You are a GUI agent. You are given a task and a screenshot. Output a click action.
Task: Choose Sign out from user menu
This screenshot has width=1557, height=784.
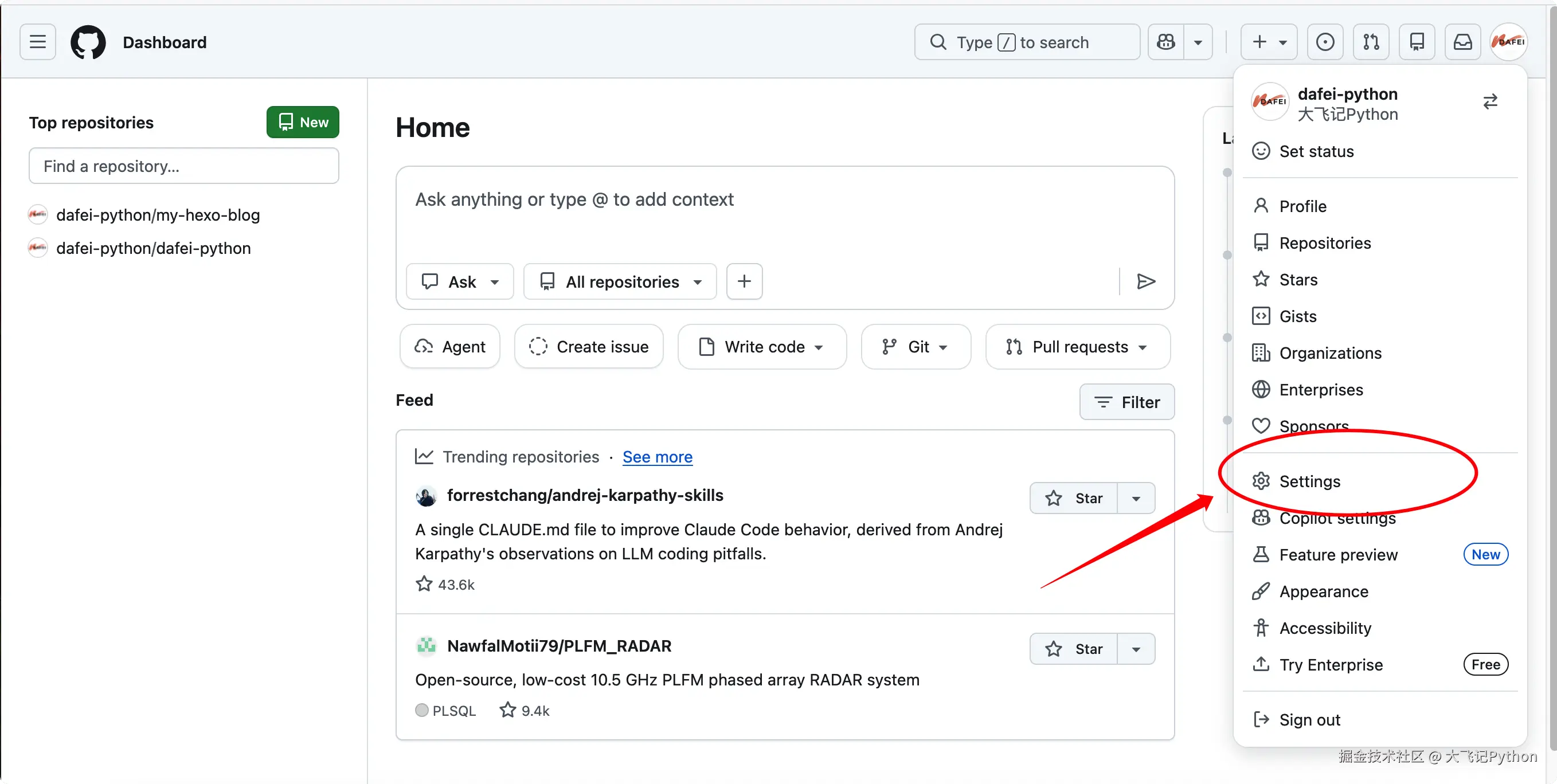[x=1309, y=719]
